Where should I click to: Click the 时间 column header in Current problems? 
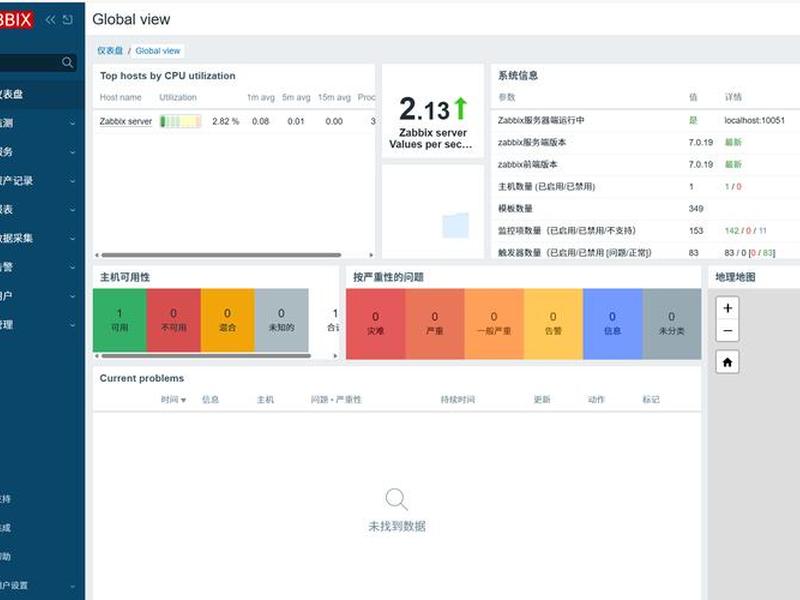click(x=169, y=399)
